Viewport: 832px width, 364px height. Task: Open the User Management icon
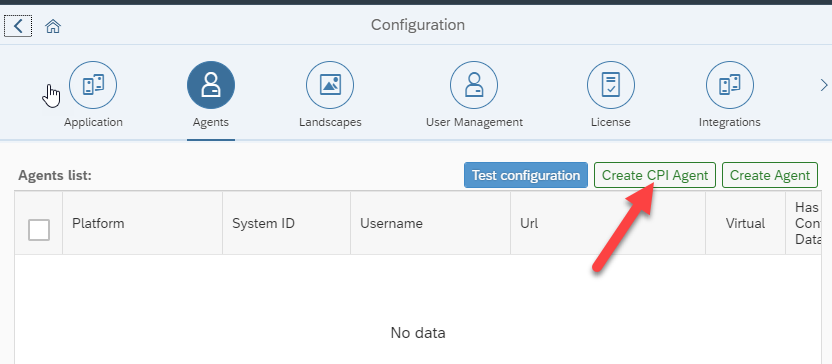474,85
